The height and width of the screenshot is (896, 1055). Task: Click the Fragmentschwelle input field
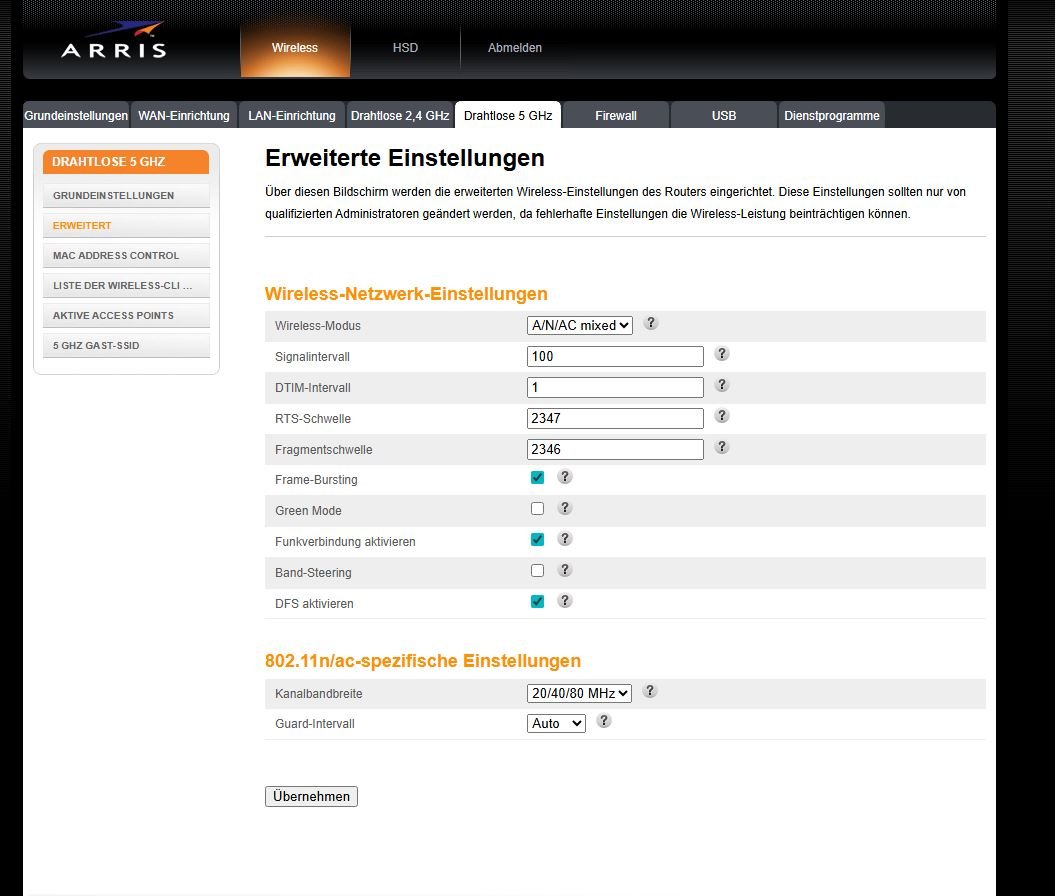tap(615, 449)
